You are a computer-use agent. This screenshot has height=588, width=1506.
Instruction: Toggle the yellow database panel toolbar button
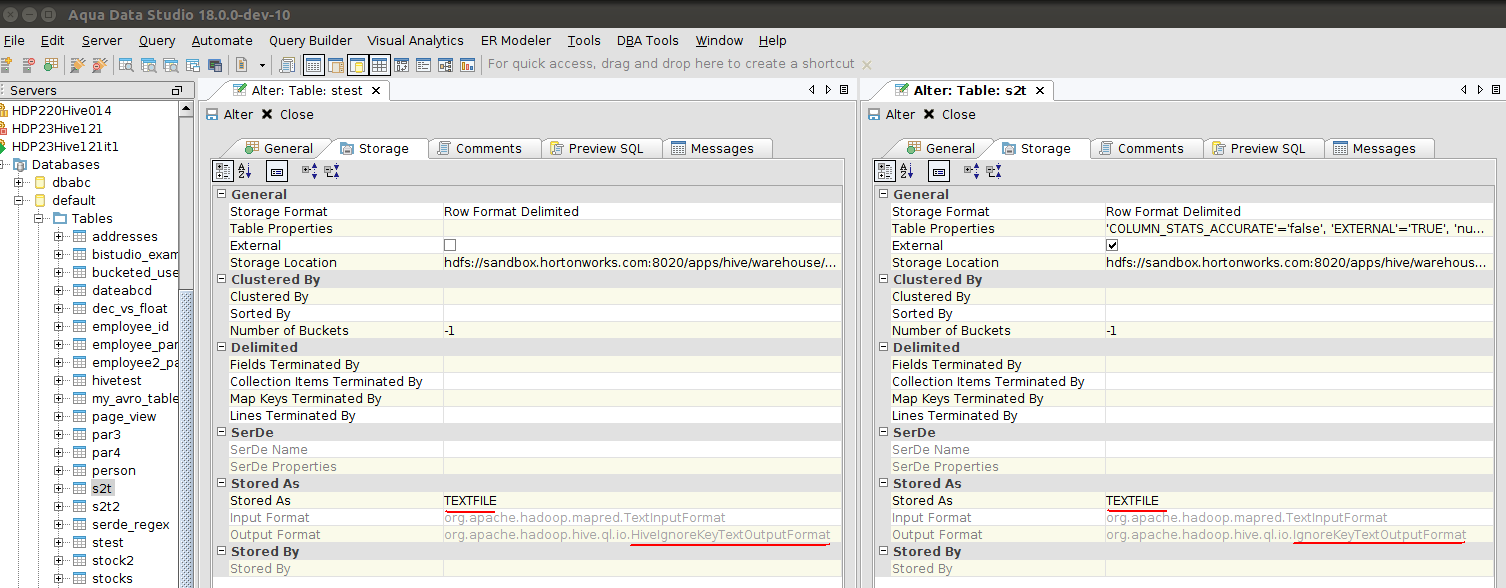point(357,65)
